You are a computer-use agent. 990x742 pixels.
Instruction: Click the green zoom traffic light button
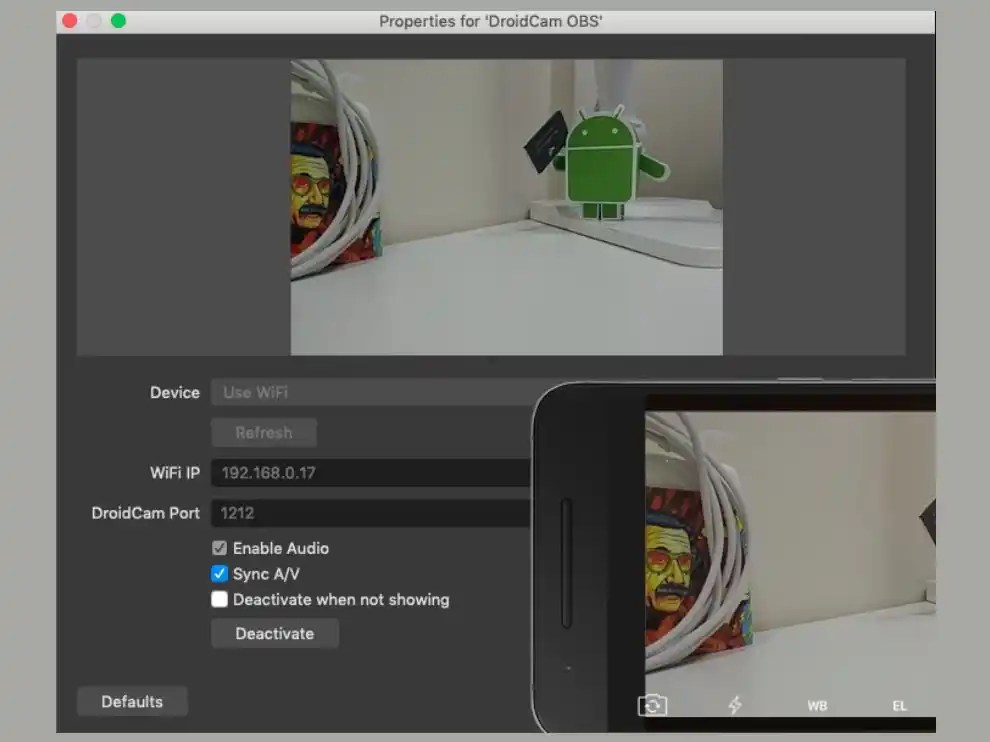point(119,19)
